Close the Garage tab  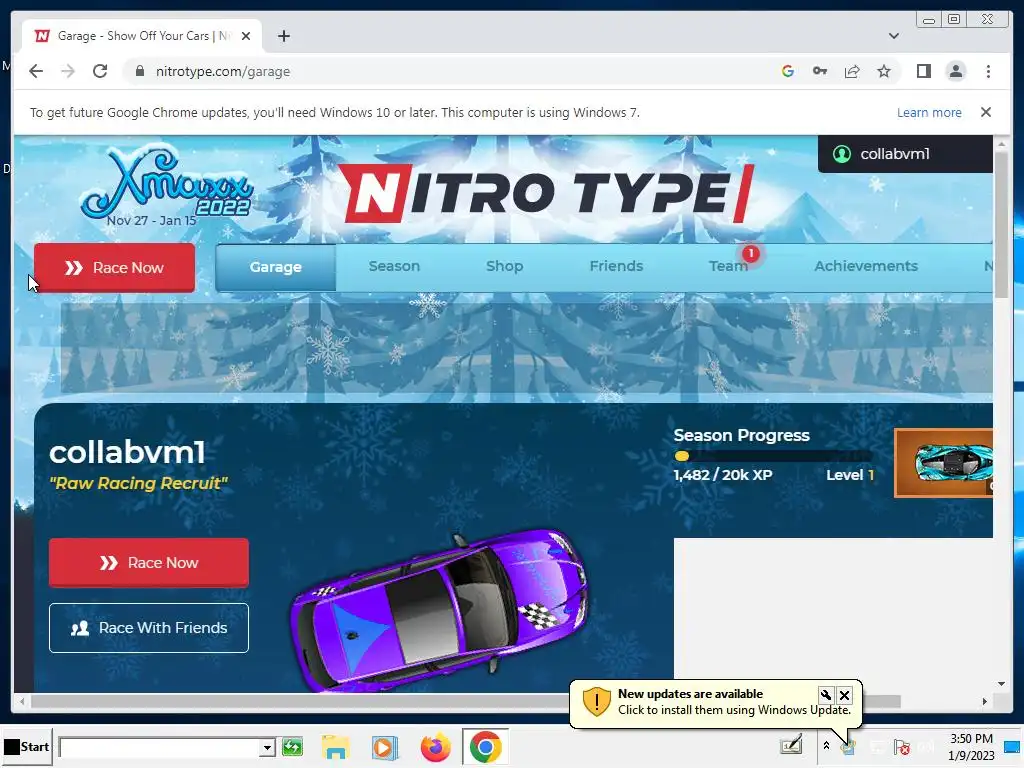(x=246, y=36)
